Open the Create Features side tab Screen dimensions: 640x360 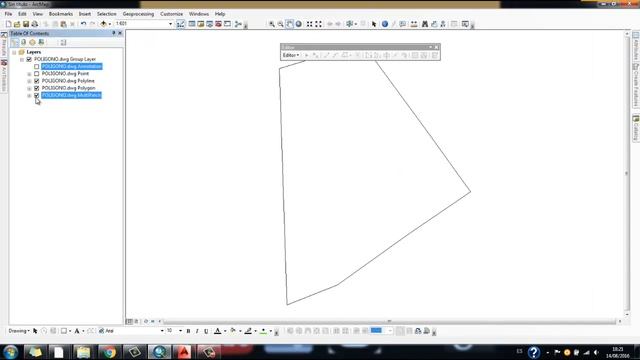click(x=636, y=85)
